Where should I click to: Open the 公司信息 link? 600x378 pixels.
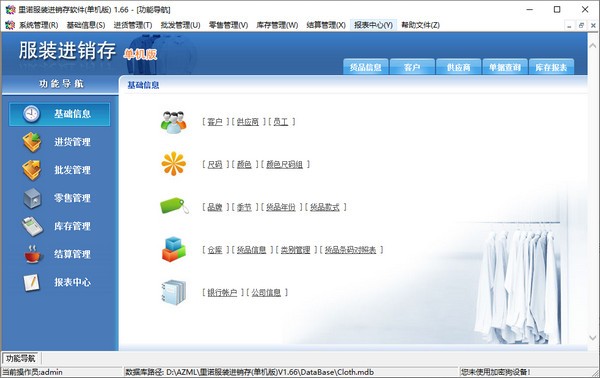(266, 293)
